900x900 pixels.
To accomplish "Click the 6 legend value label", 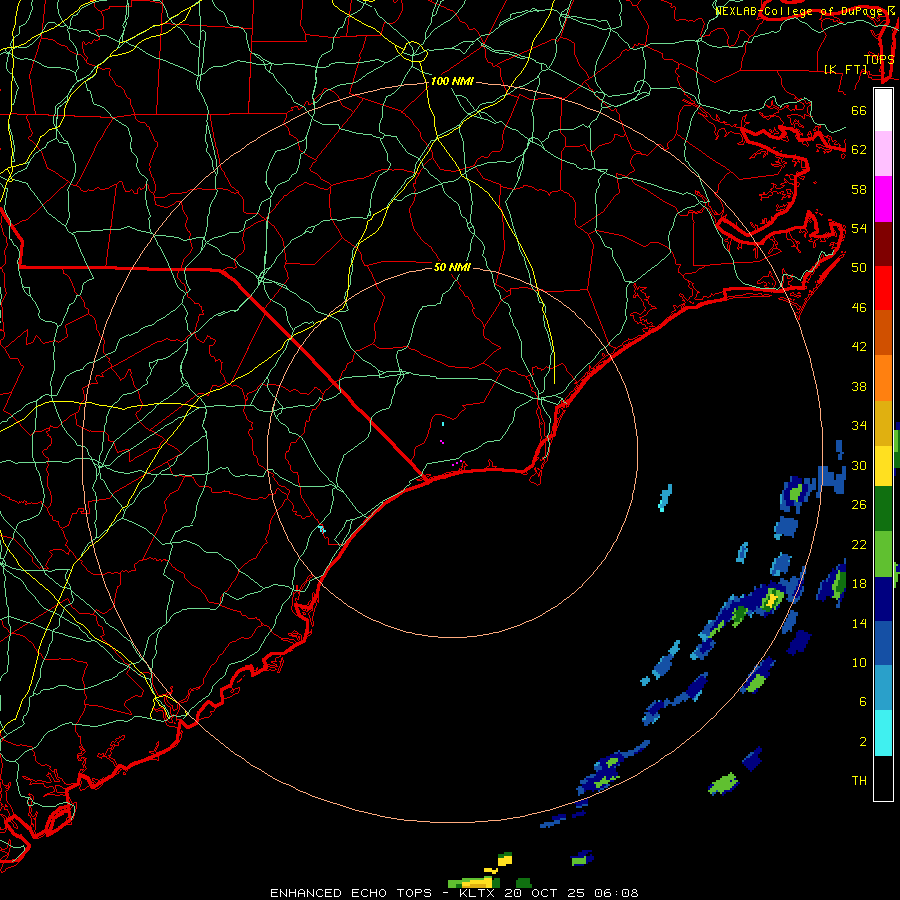I will 863,702.
